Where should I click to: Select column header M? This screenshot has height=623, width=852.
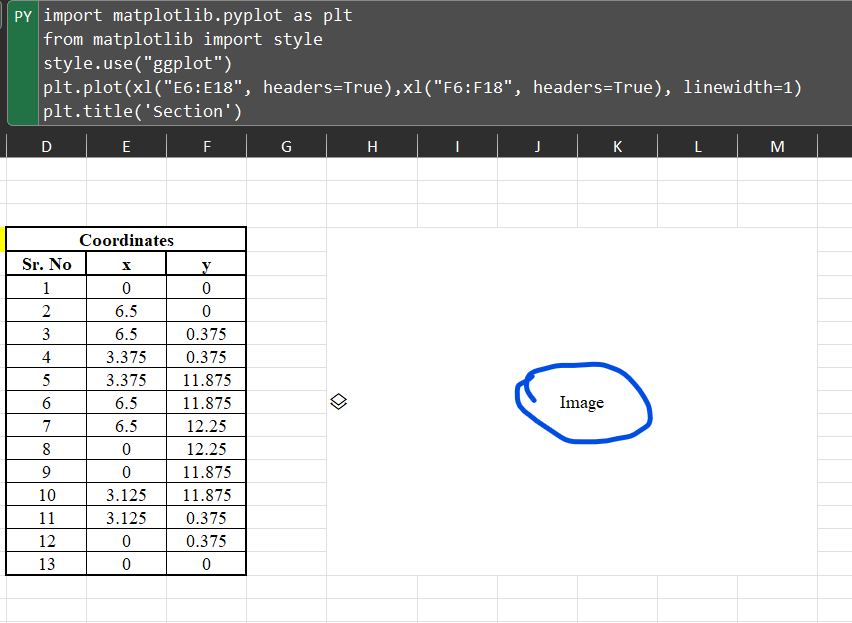777,145
